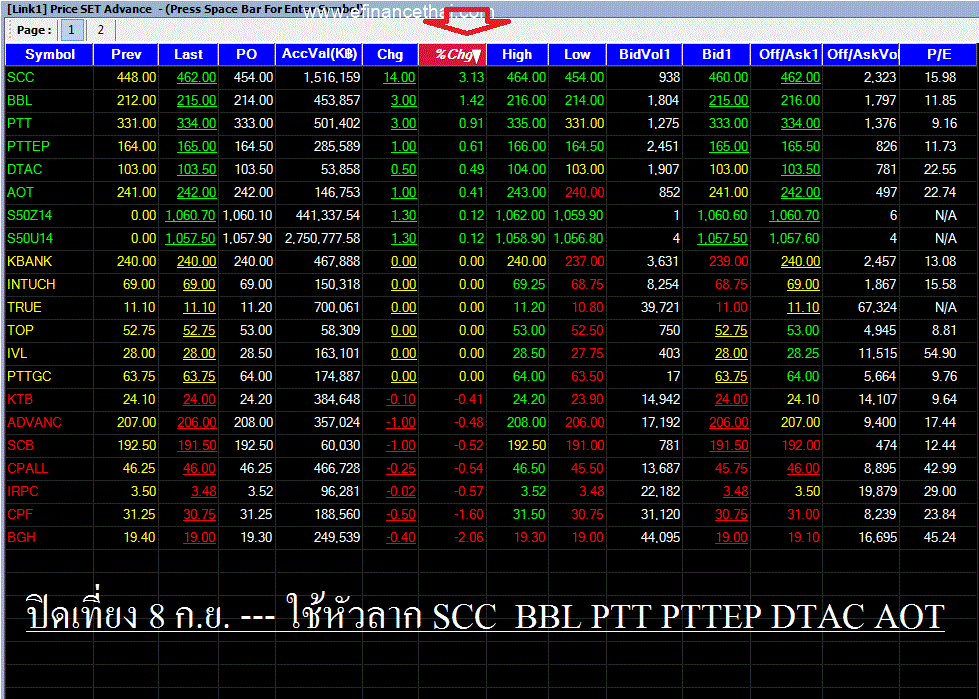The height and width of the screenshot is (699, 979).
Task: Select the KTB symbol
Action: [x=20, y=400]
